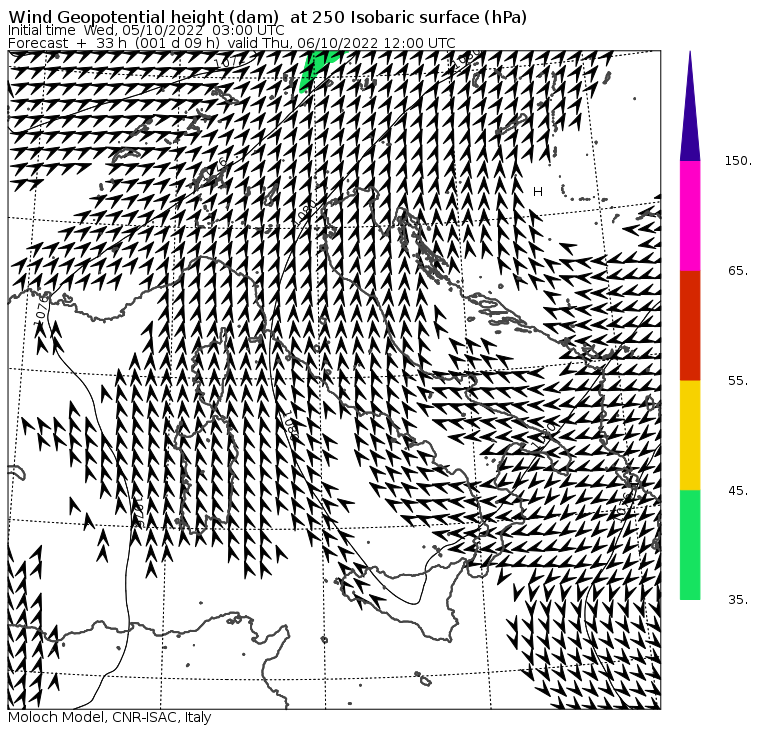This screenshot has width=760, height=731.
Task: Click the "H" high pressure marker
Action: (x=538, y=192)
